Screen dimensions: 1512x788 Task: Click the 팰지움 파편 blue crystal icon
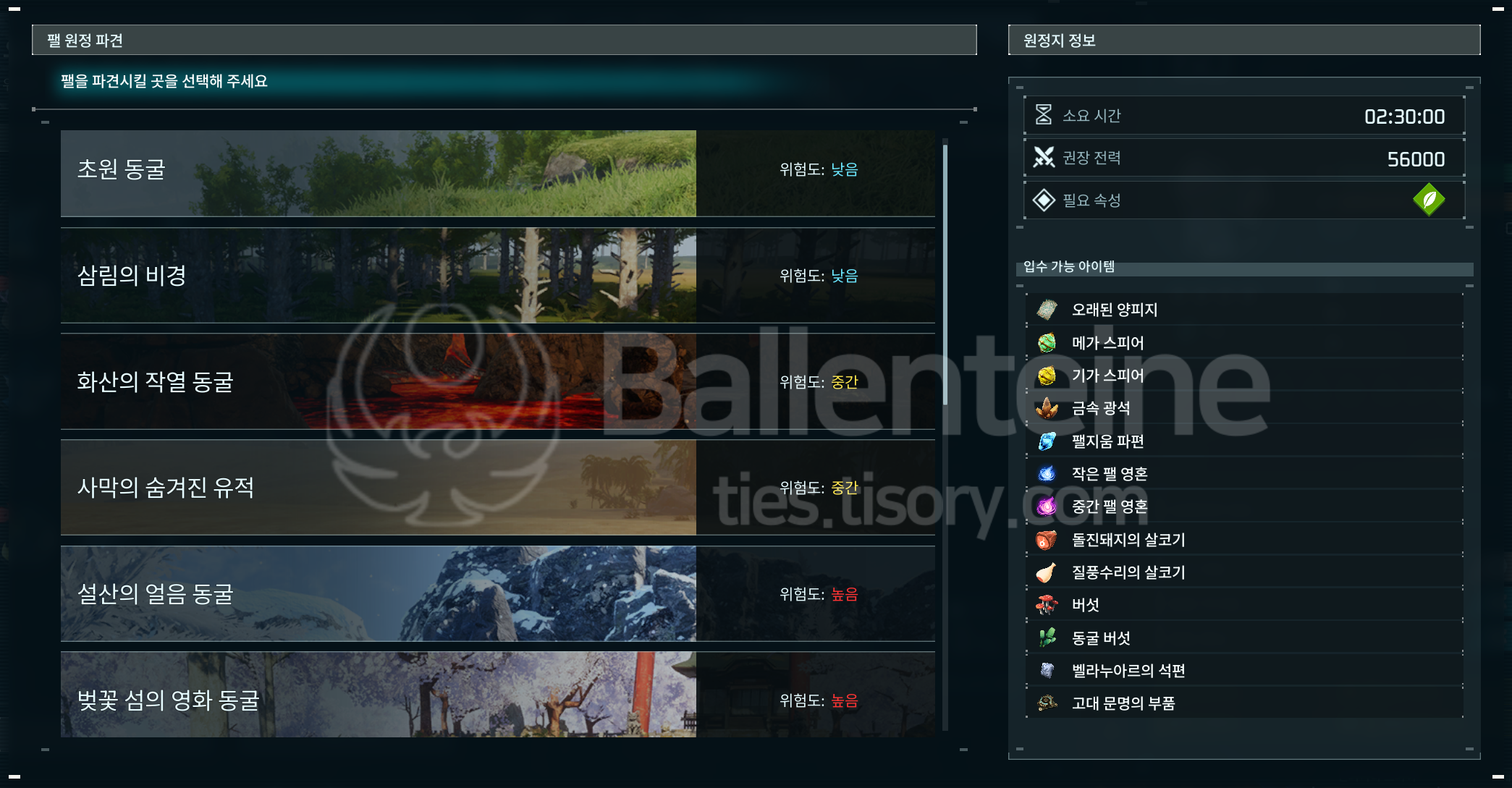[x=1047, y=441]
